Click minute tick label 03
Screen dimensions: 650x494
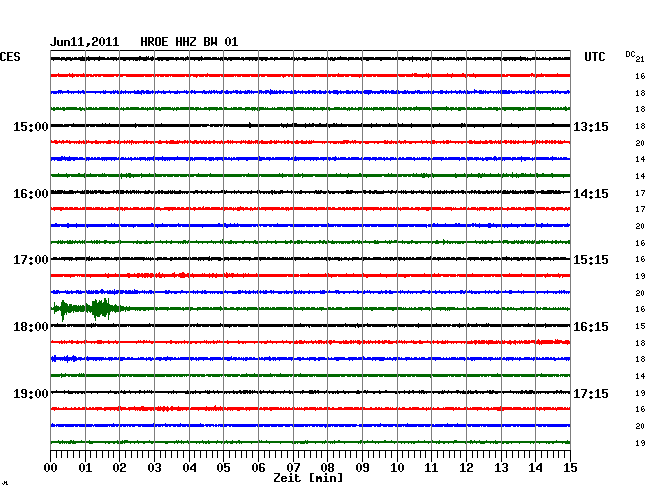154,467
